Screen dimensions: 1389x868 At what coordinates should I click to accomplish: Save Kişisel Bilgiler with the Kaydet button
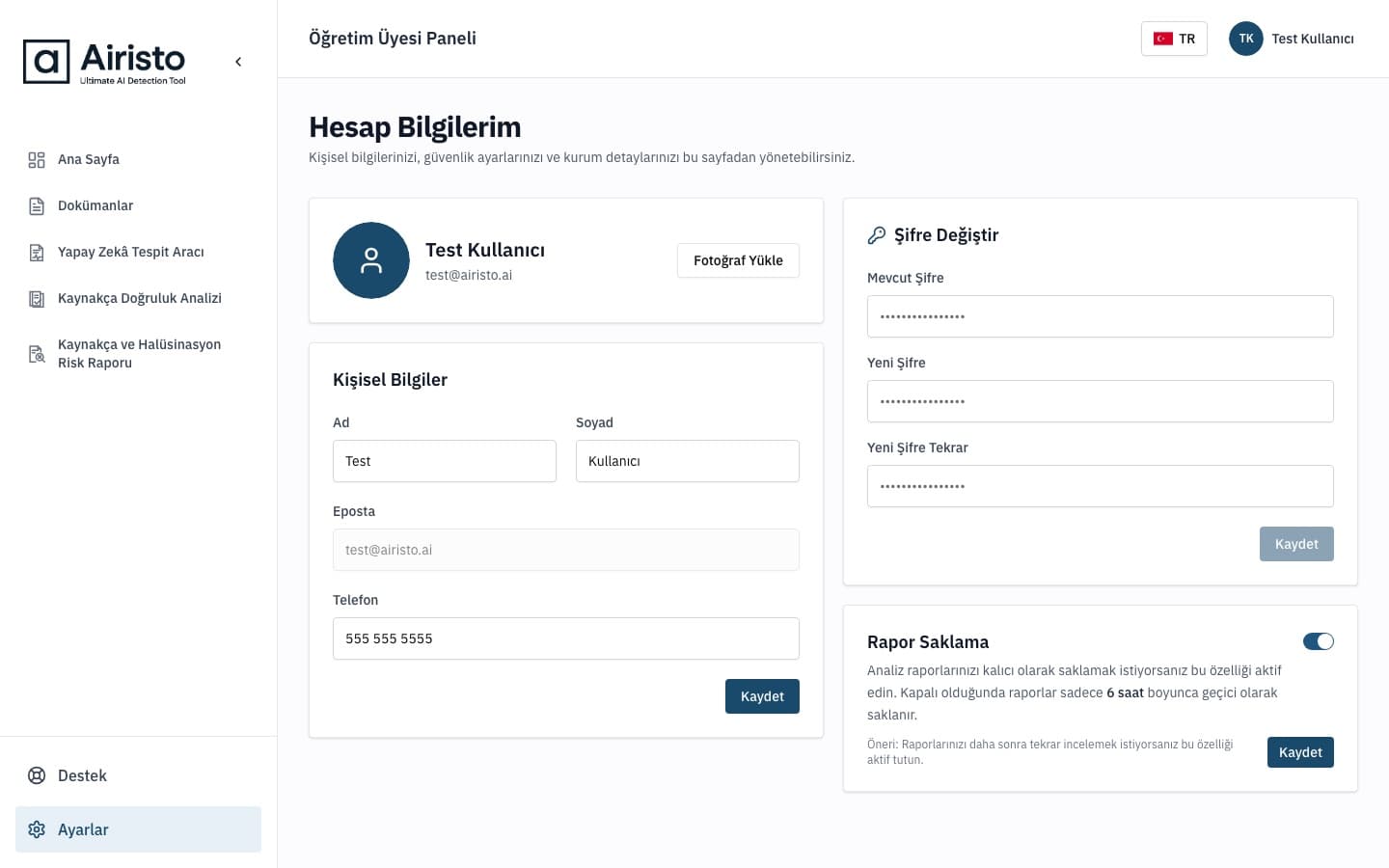point(762,696)
